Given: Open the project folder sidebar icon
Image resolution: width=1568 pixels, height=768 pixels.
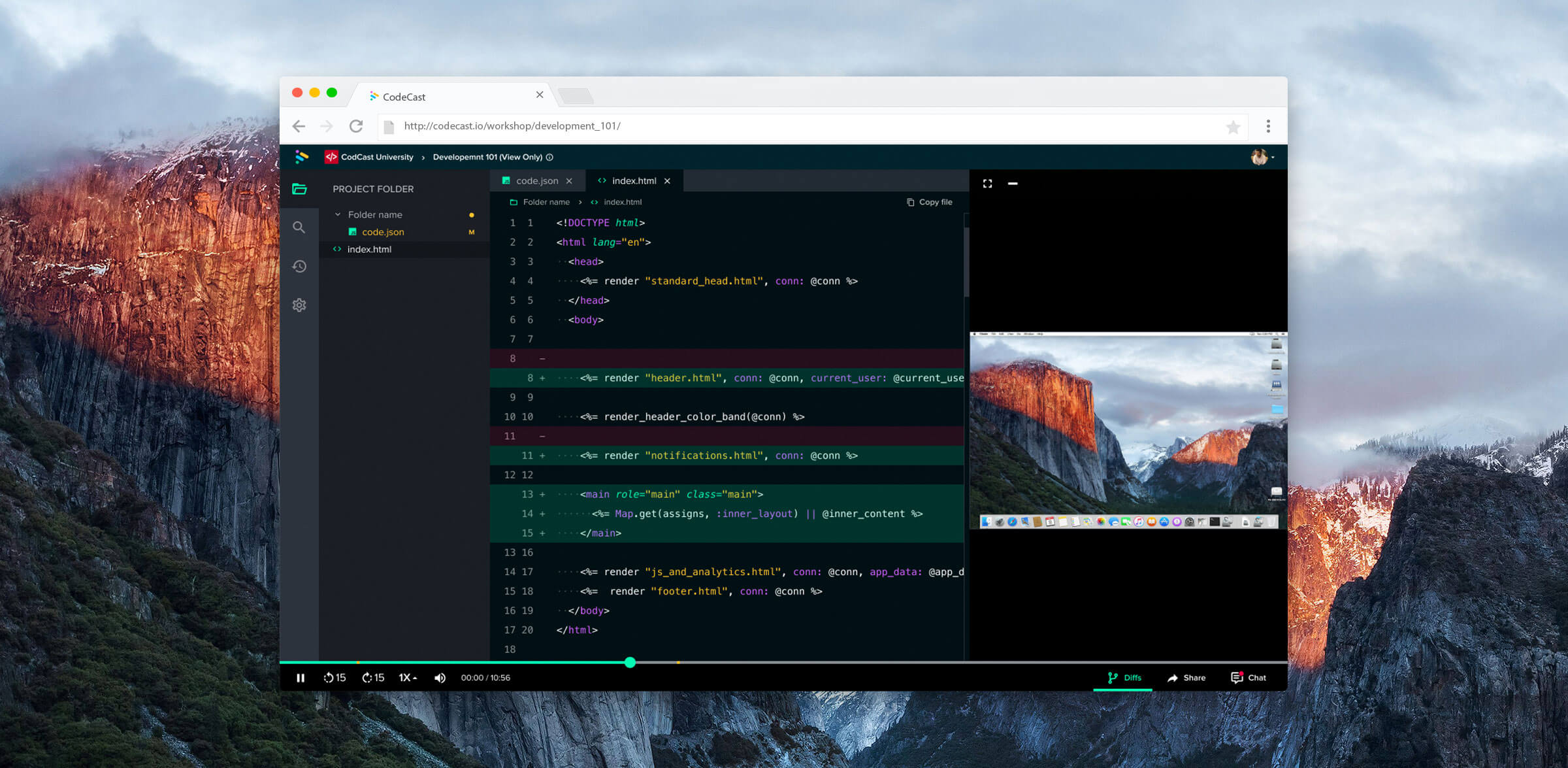Looking at the screenshot, I should (x=299, y=189).
